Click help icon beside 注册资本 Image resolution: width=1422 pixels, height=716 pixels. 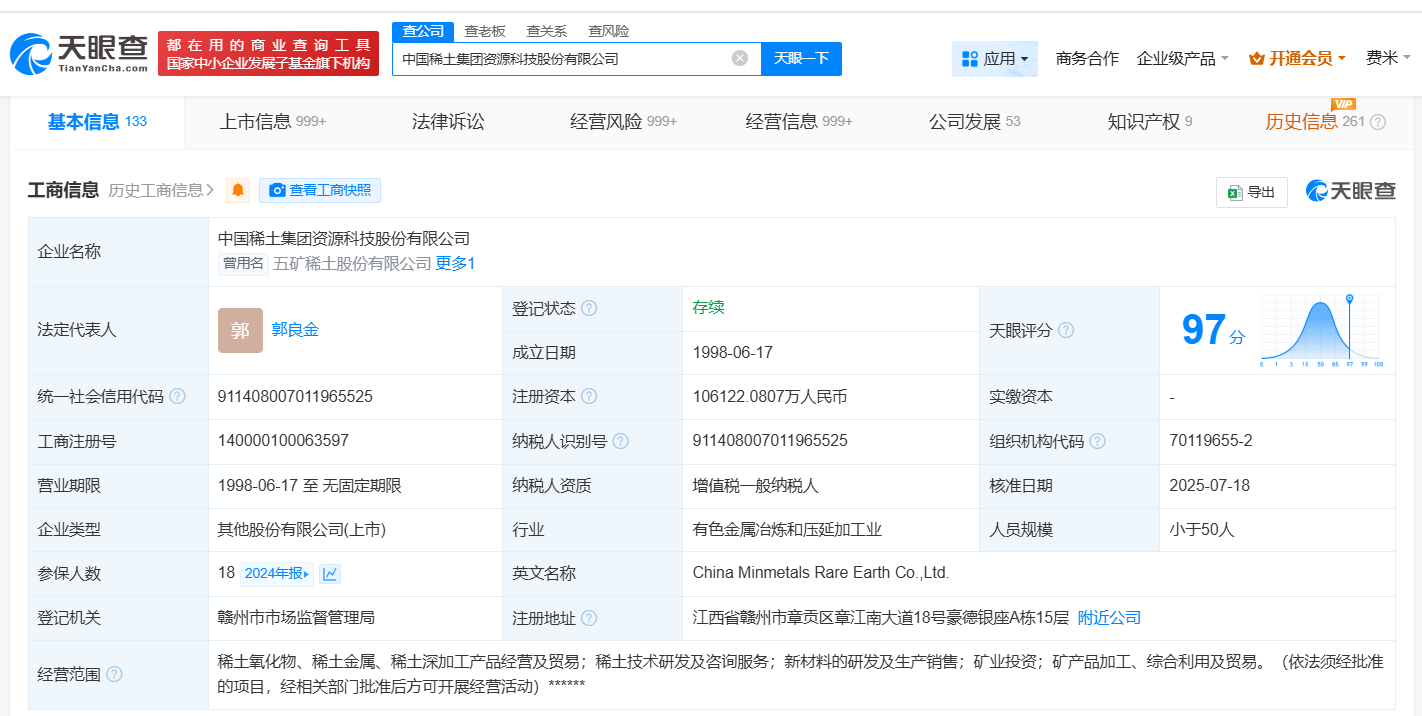click(589, 397)
